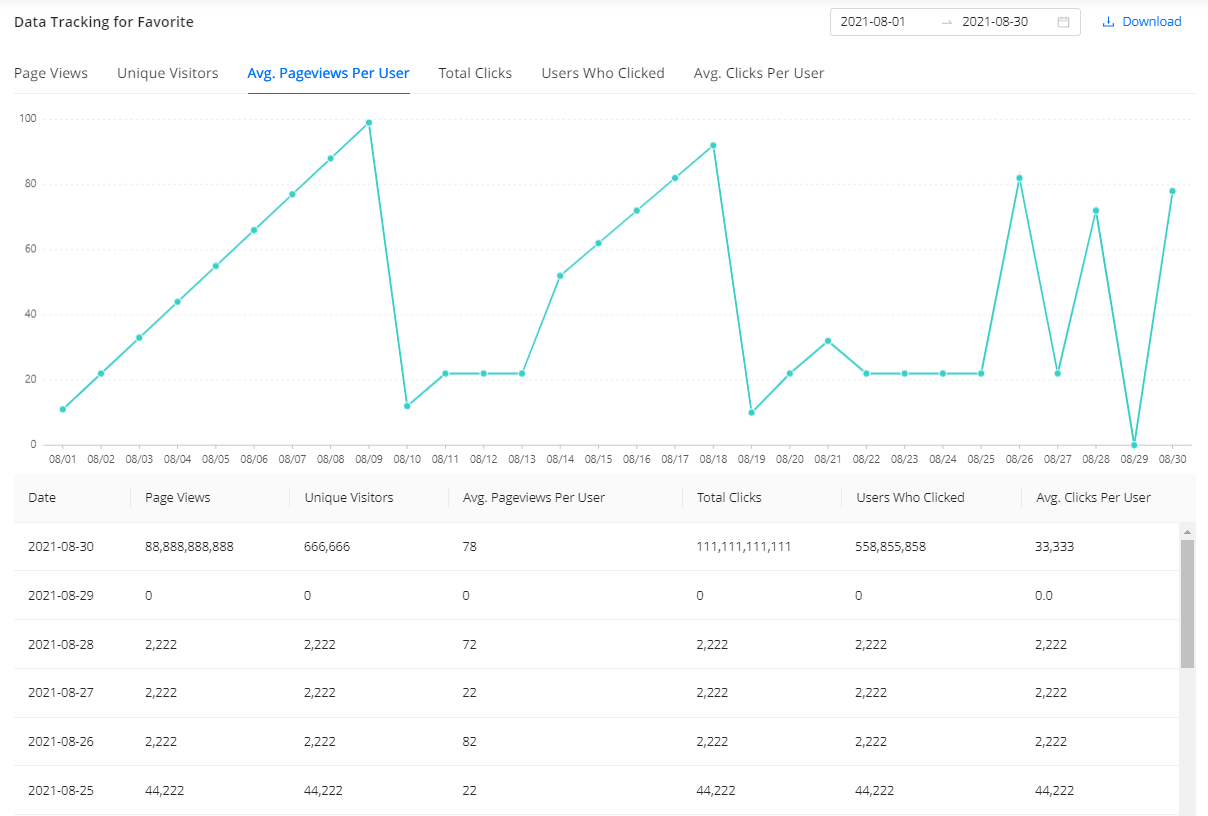
Task: Switch to the Total Clicks tab
Action: (475, 73)
